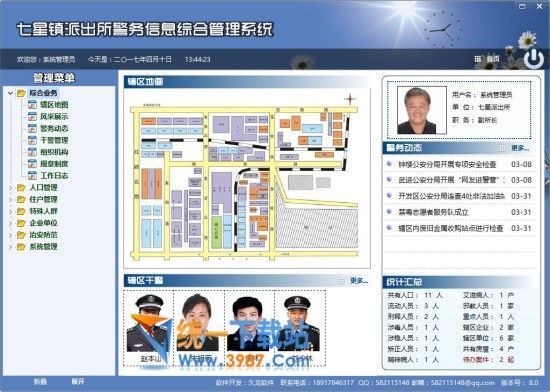Open 风采展示 item icon
Image resolution: width=550 pixels, height=392 pixels.
tap(32, 116)
